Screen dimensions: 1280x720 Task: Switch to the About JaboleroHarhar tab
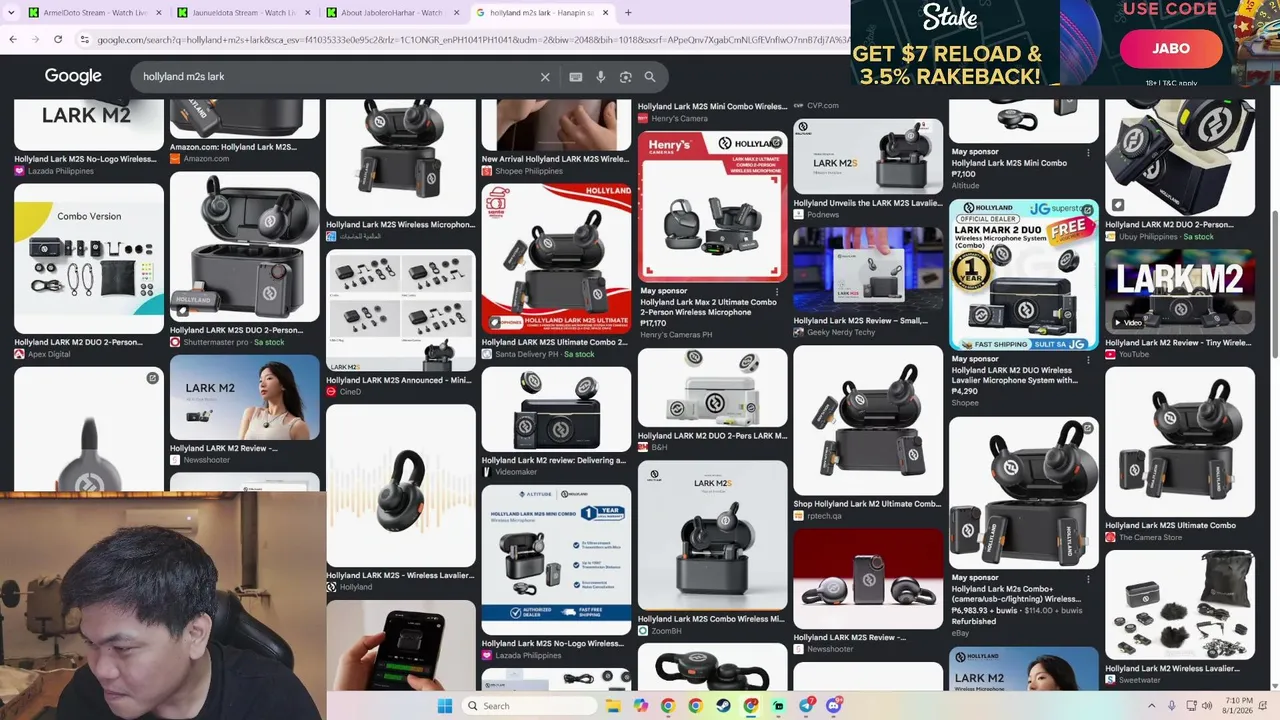click(x=395, y=13)
